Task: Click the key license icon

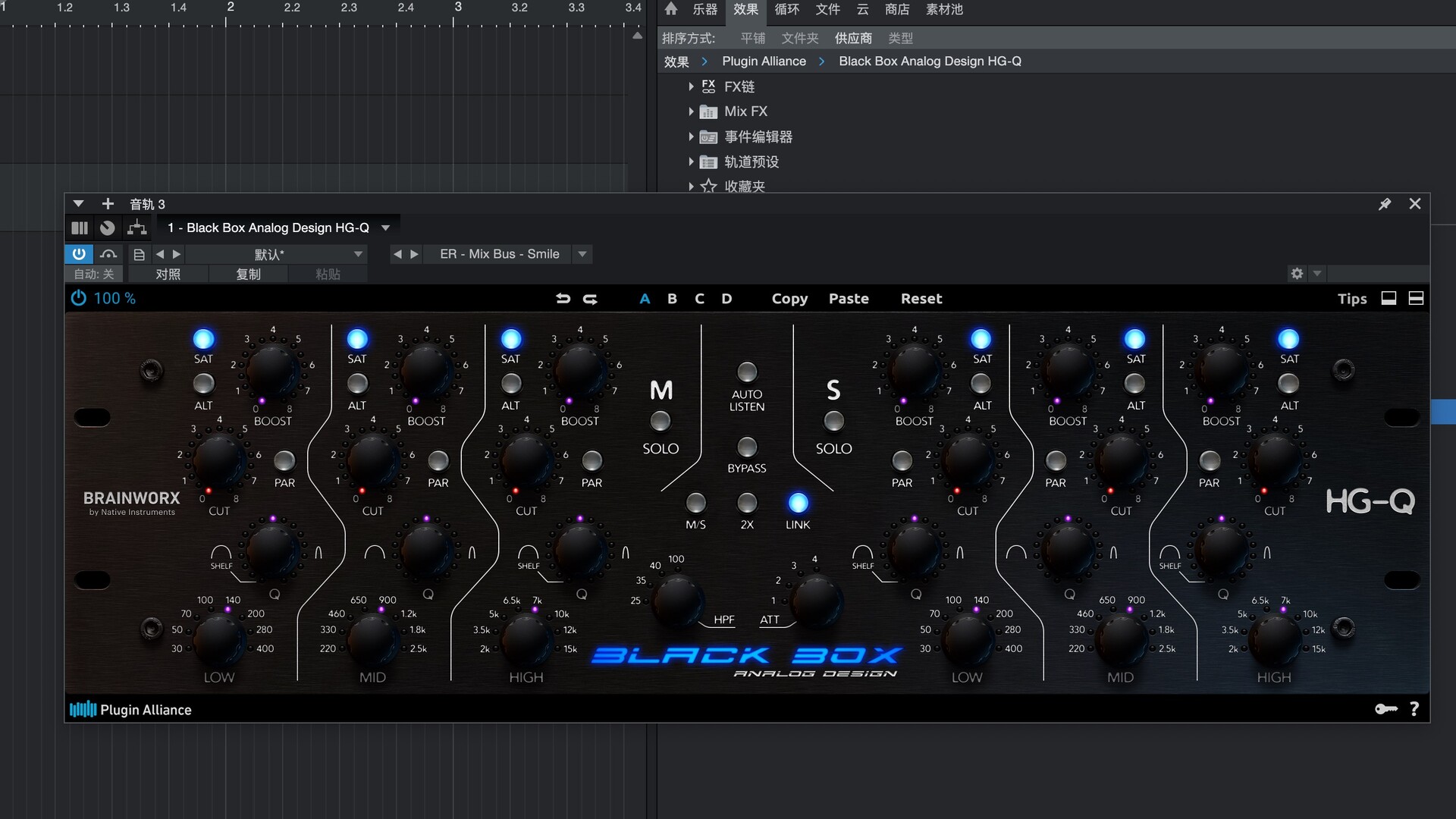Action: point(1386,709)
